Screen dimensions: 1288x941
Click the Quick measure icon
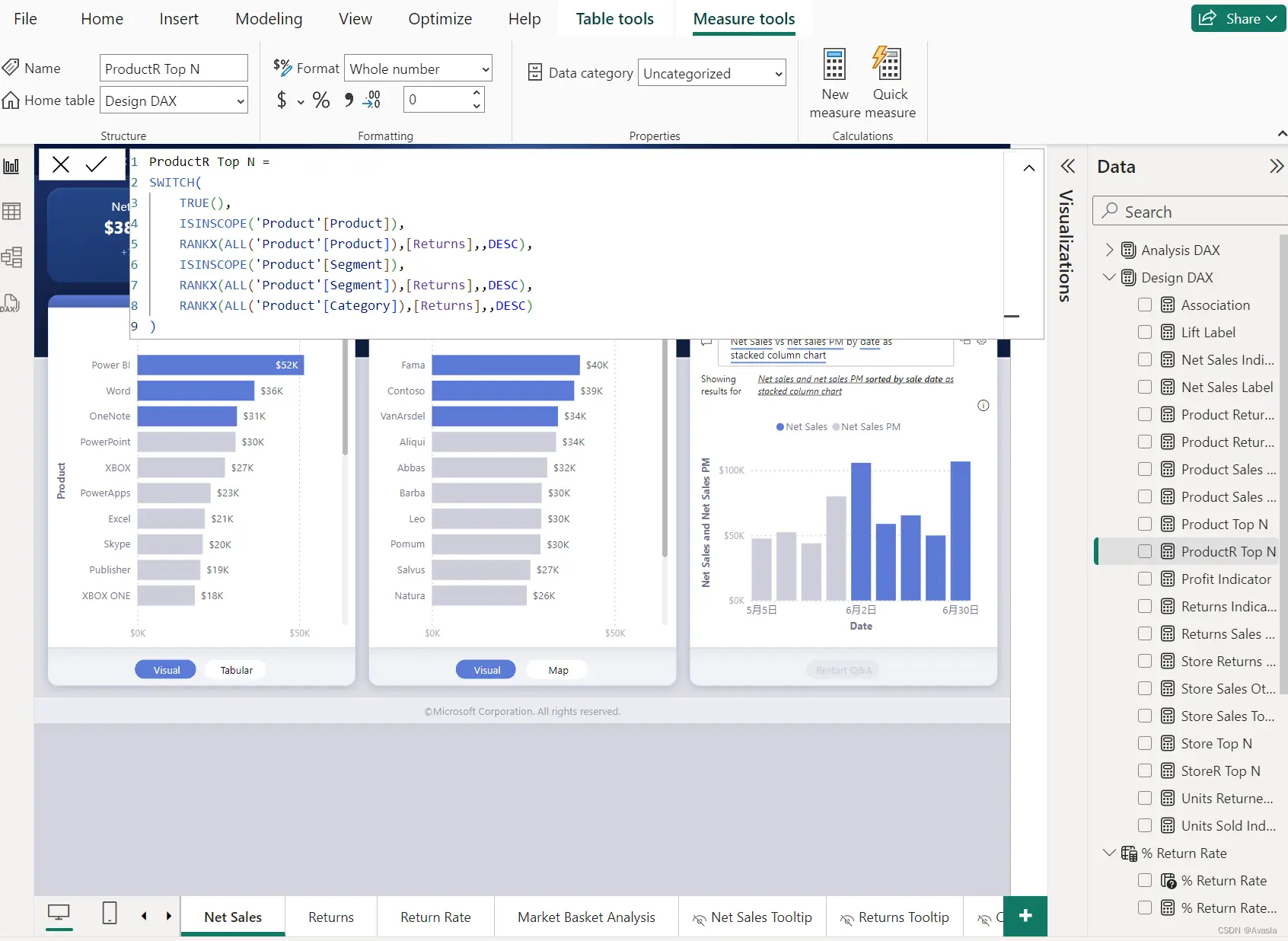point(887,63)
